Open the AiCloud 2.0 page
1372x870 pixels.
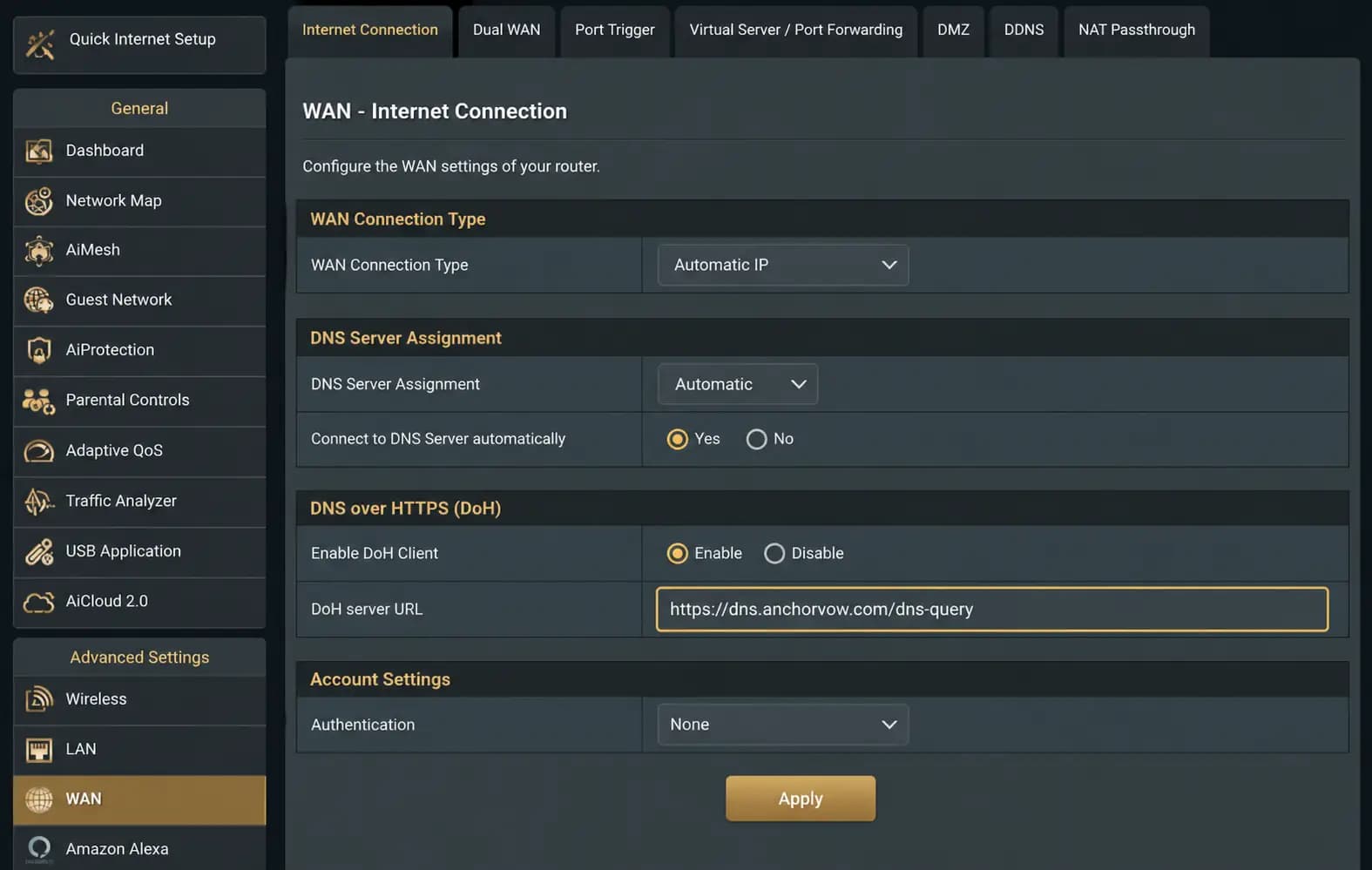139,602
